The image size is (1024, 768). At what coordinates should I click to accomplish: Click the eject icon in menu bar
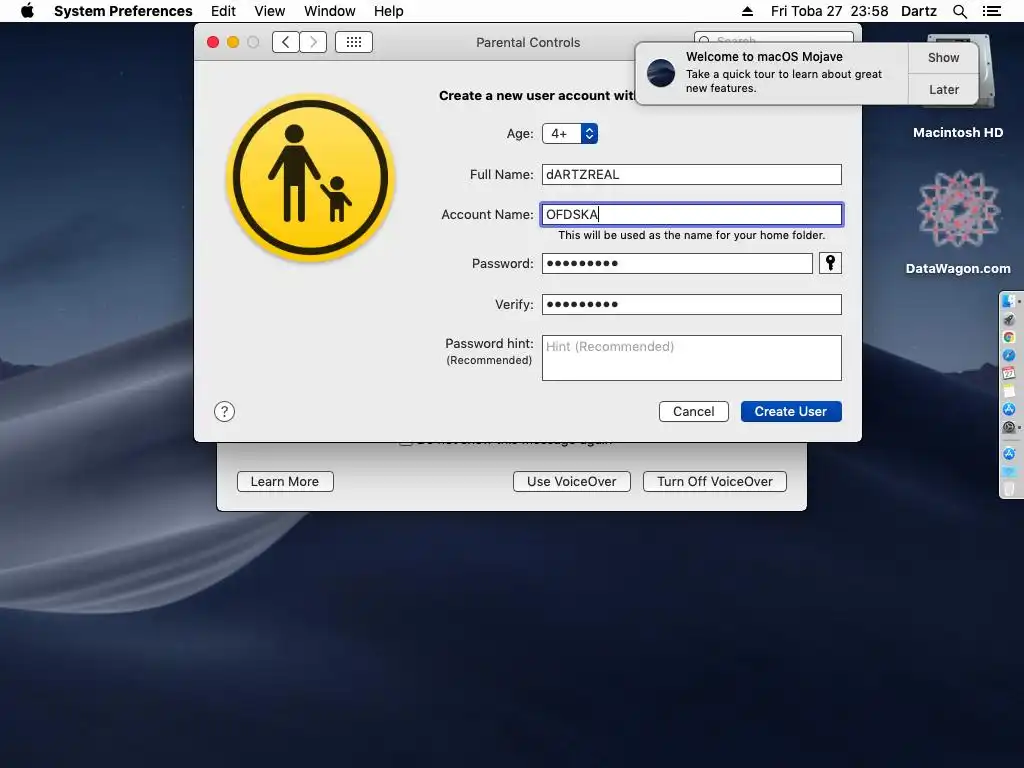748,11
